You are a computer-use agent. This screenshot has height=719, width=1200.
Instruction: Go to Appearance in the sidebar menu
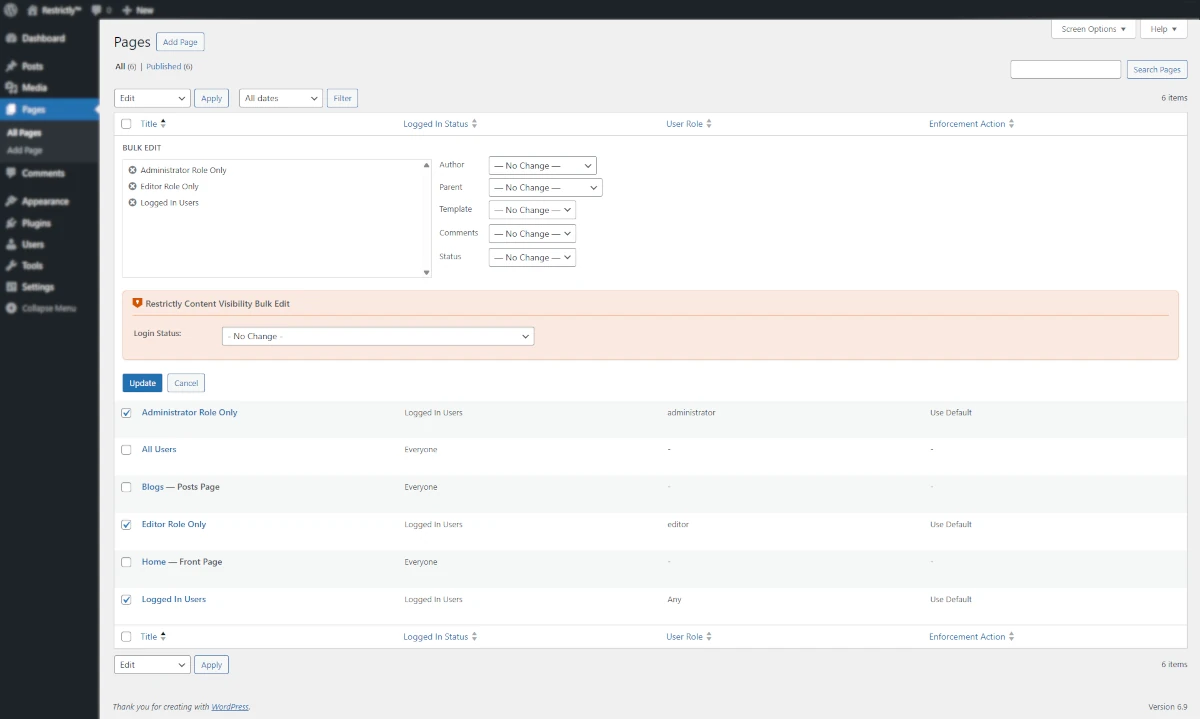coord(45,201)
